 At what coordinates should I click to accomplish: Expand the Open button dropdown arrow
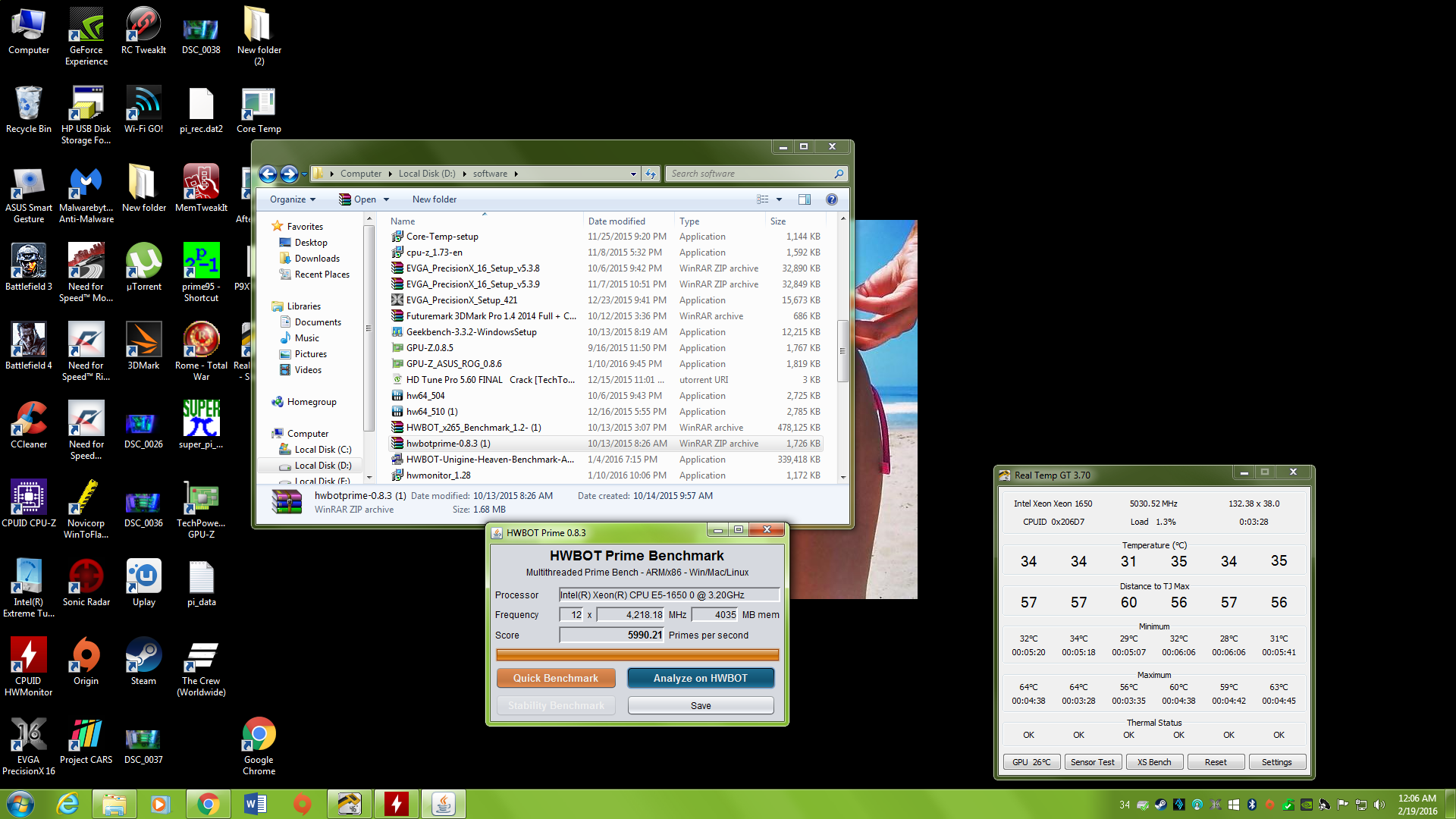[386, 199]
